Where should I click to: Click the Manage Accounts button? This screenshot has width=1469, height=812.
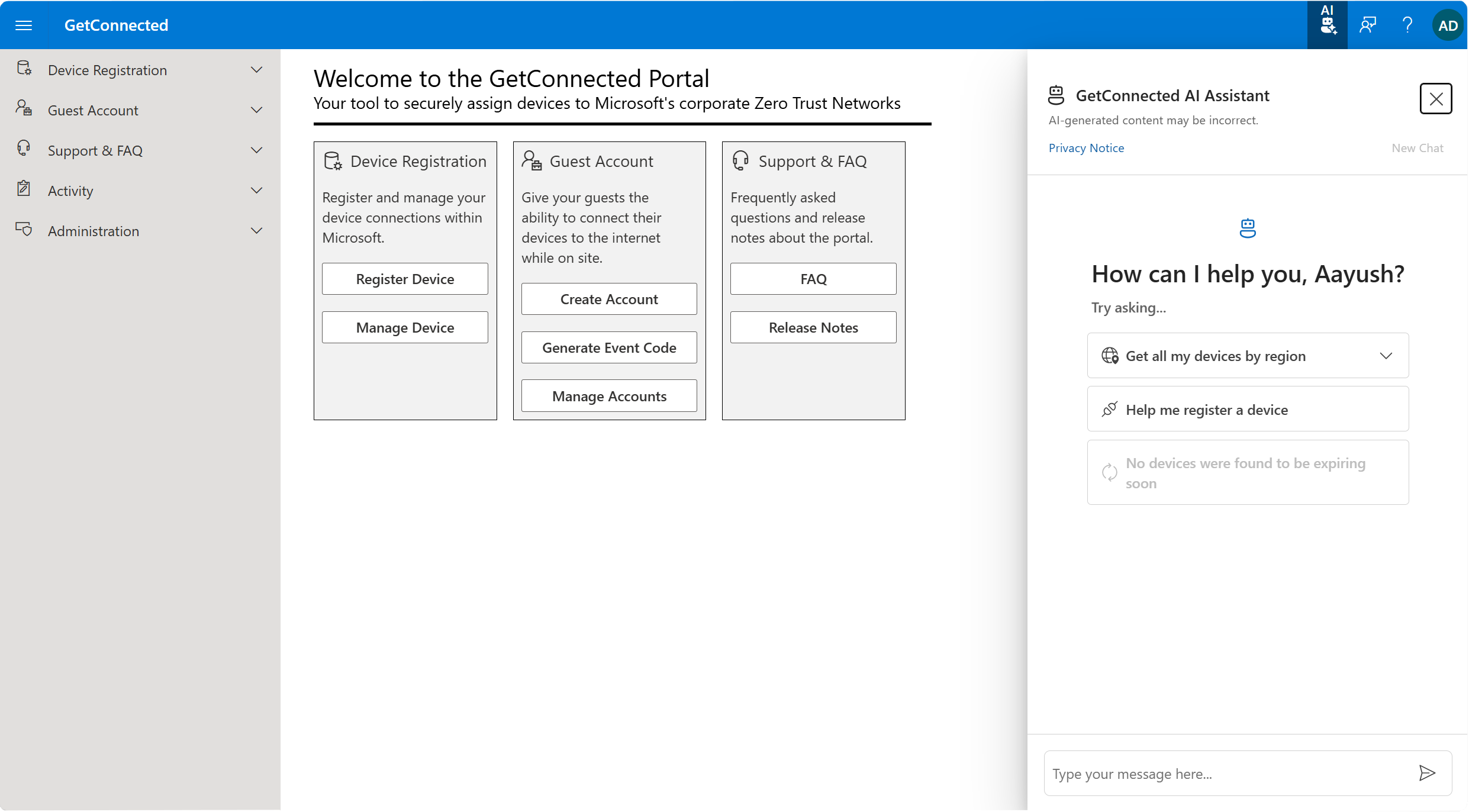tap(609, 396)
